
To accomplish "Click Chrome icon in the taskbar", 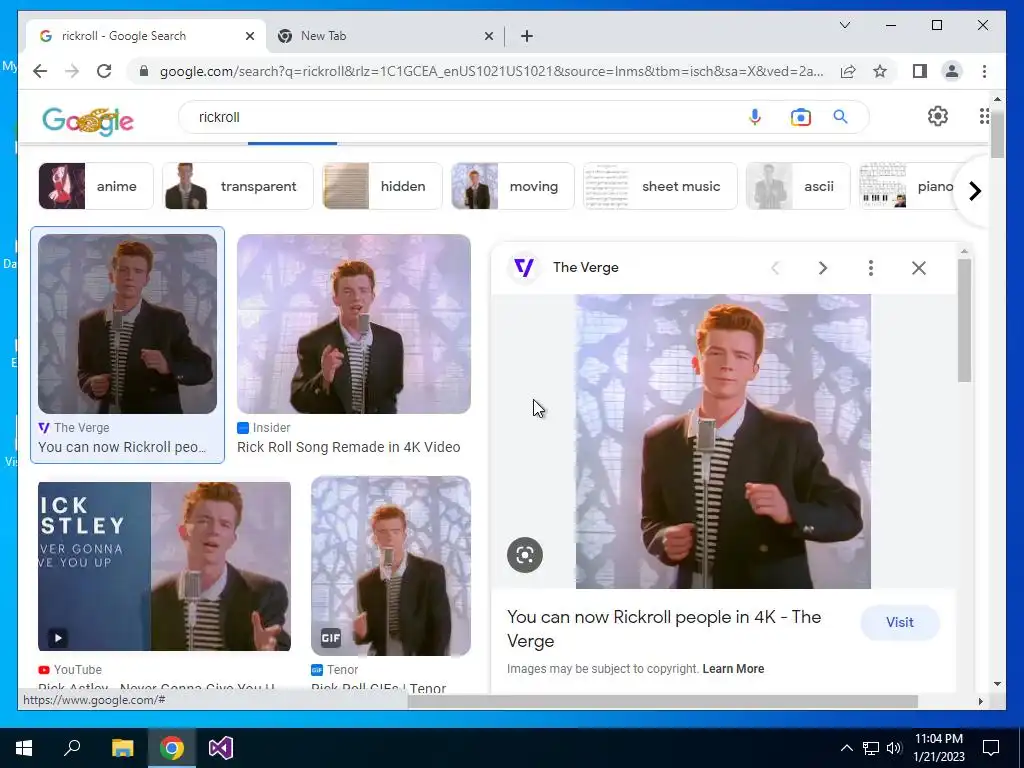I will (172, 748).
